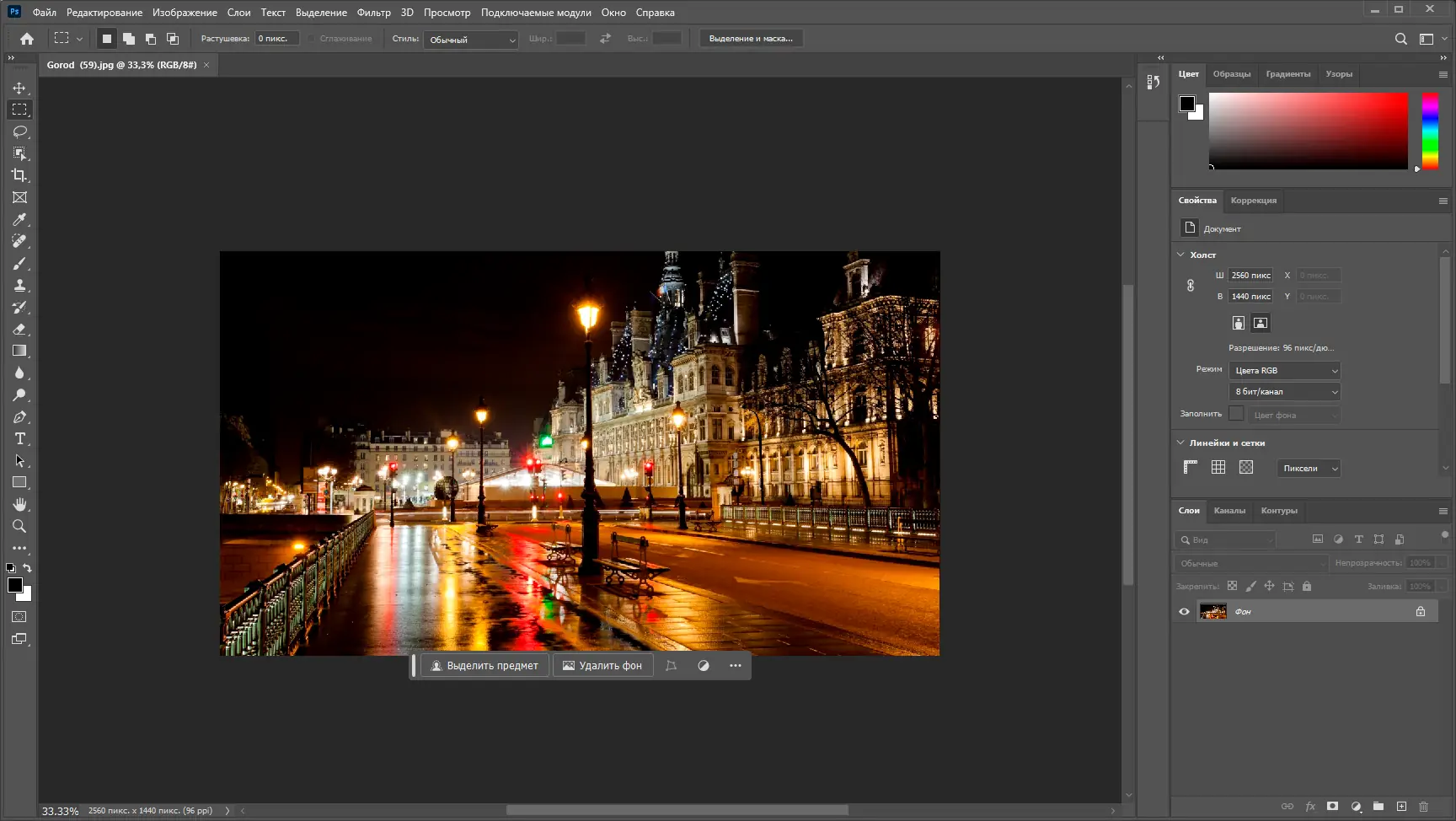Click the hue spectrum strip in Color panel
1456x821 pixels.
pyautogui.click(x=1430, y=131)
